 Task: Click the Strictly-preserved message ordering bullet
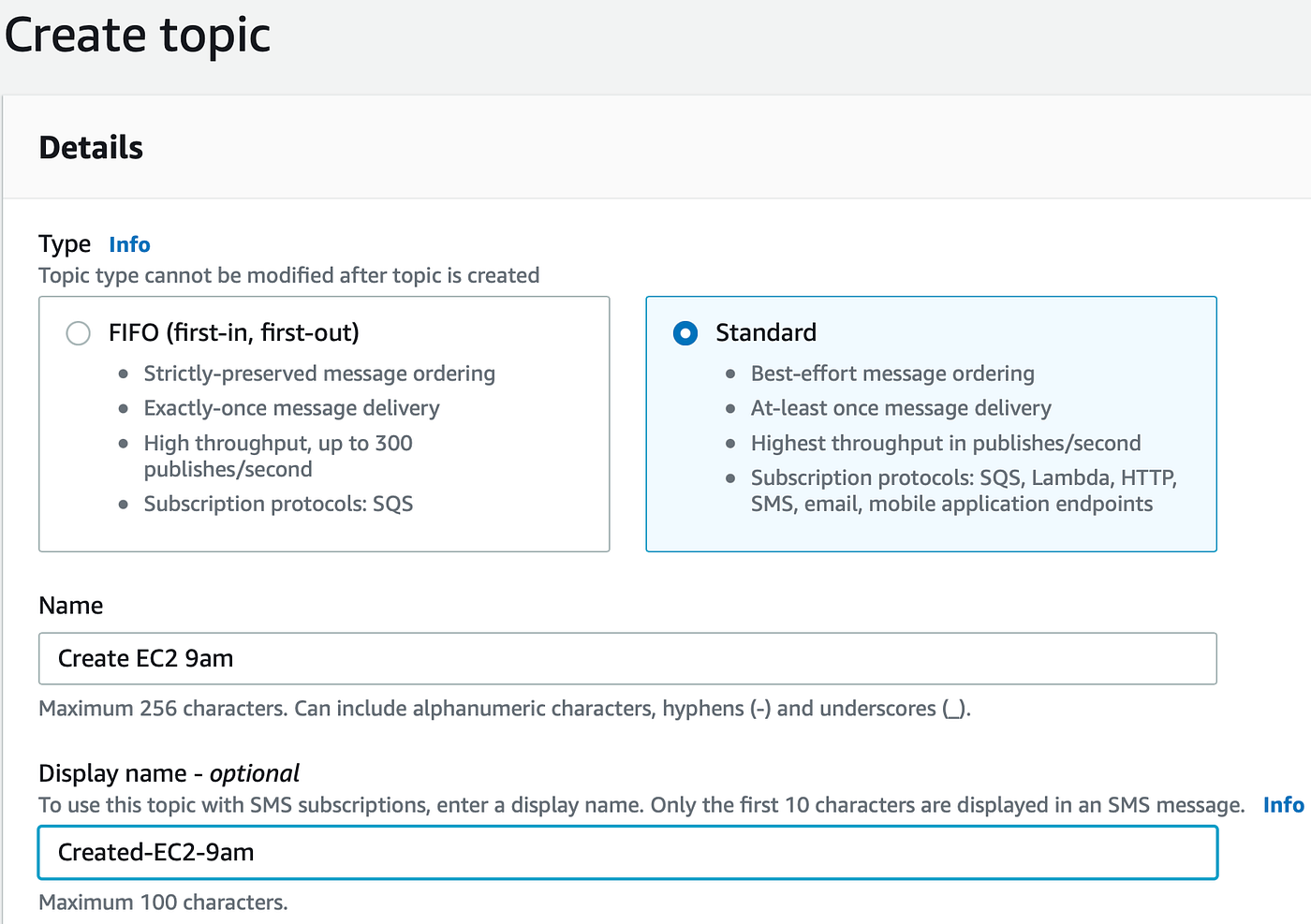coord(319,373)
